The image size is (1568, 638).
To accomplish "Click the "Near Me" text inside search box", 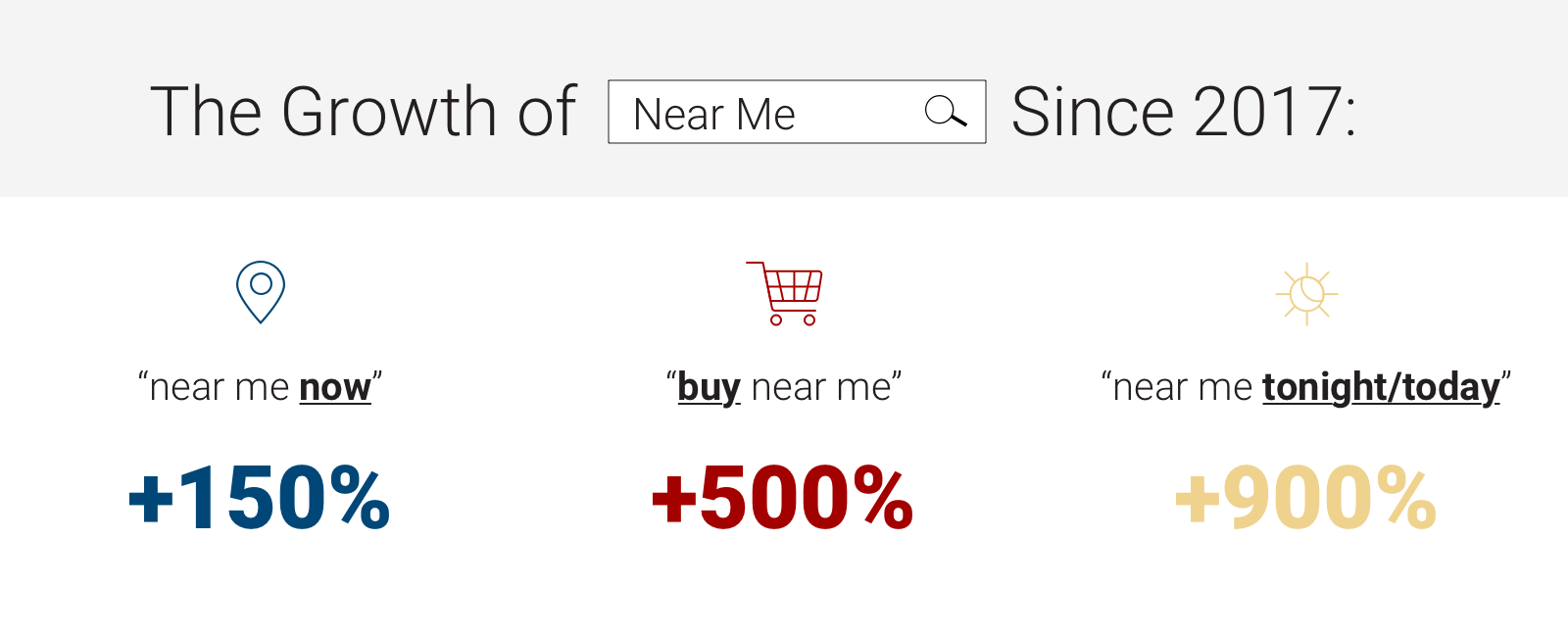I will (714, 115).
